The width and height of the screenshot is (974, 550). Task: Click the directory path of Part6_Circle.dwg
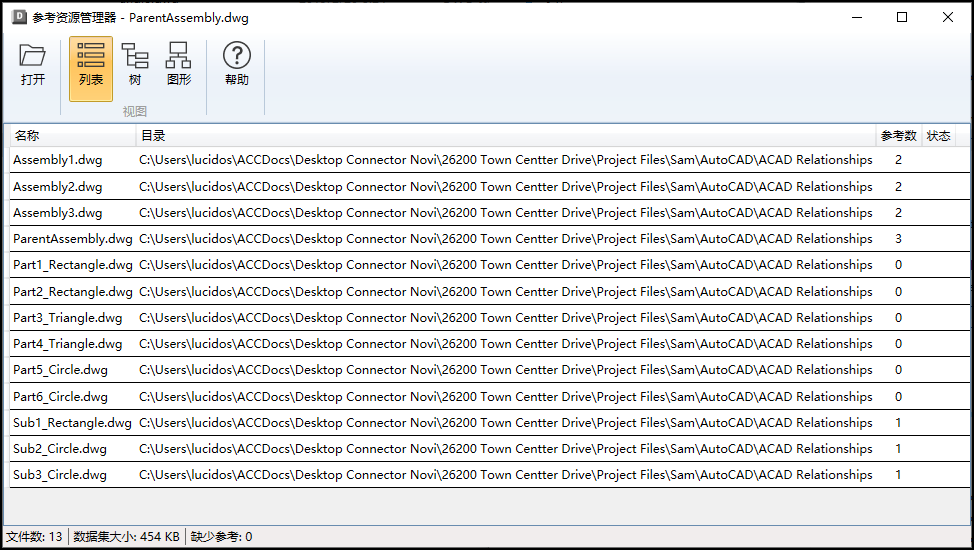coord(506,396)
